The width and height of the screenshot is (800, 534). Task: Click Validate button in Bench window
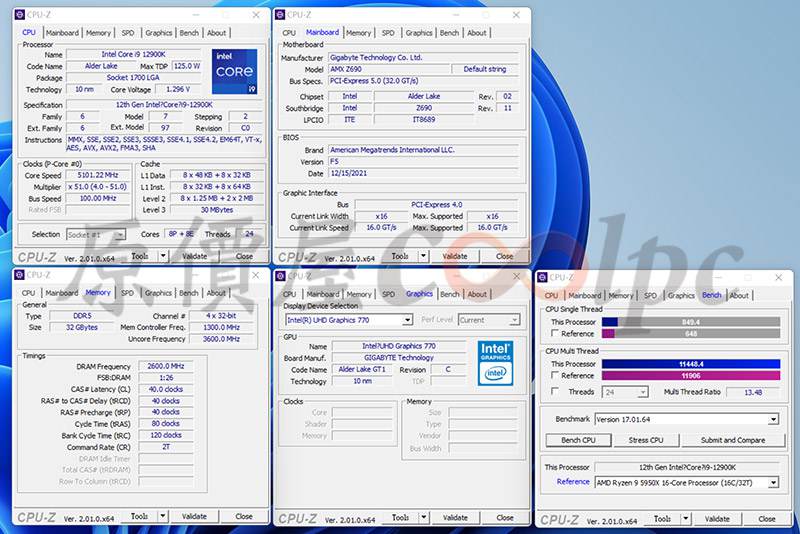717,519
